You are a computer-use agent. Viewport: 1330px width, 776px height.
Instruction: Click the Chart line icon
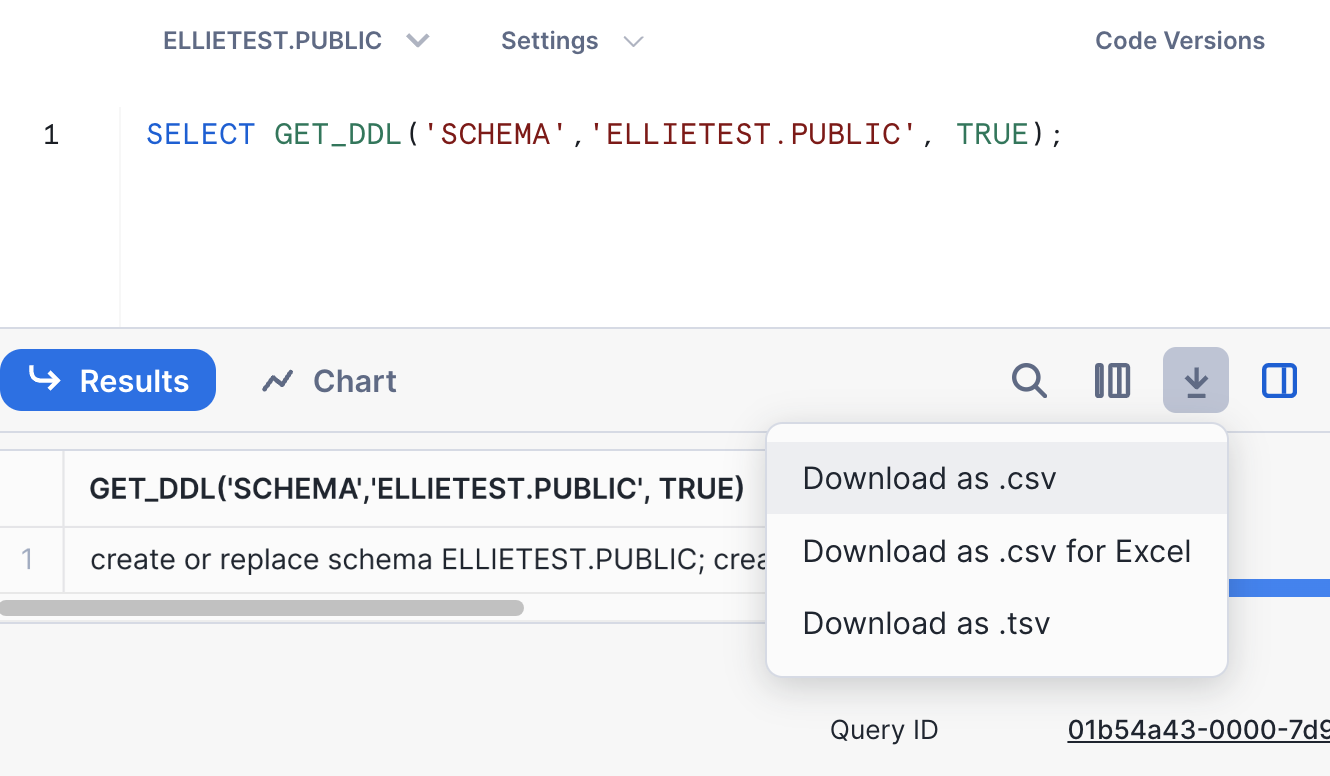click(x=277, y=381)
